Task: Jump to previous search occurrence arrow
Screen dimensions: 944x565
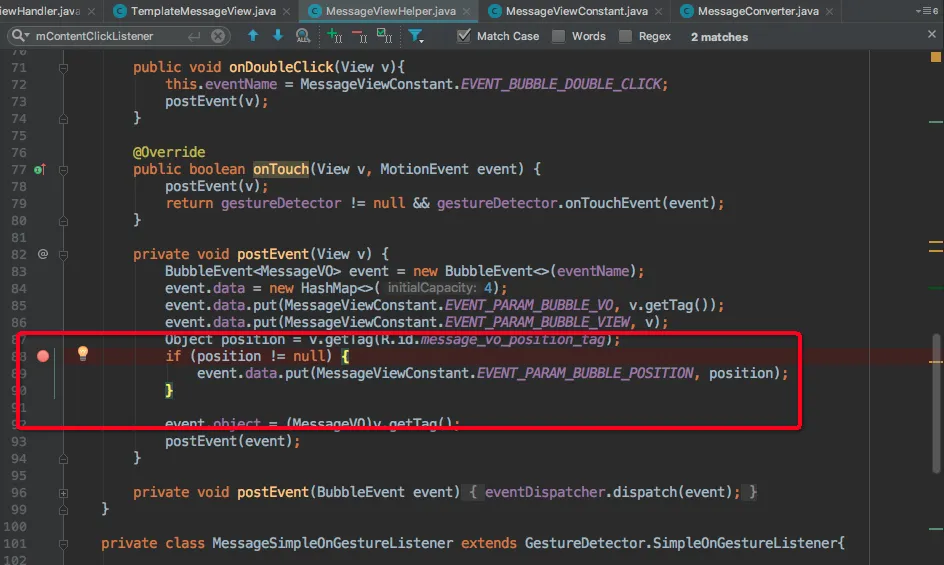Action: [x=253, y=36]
